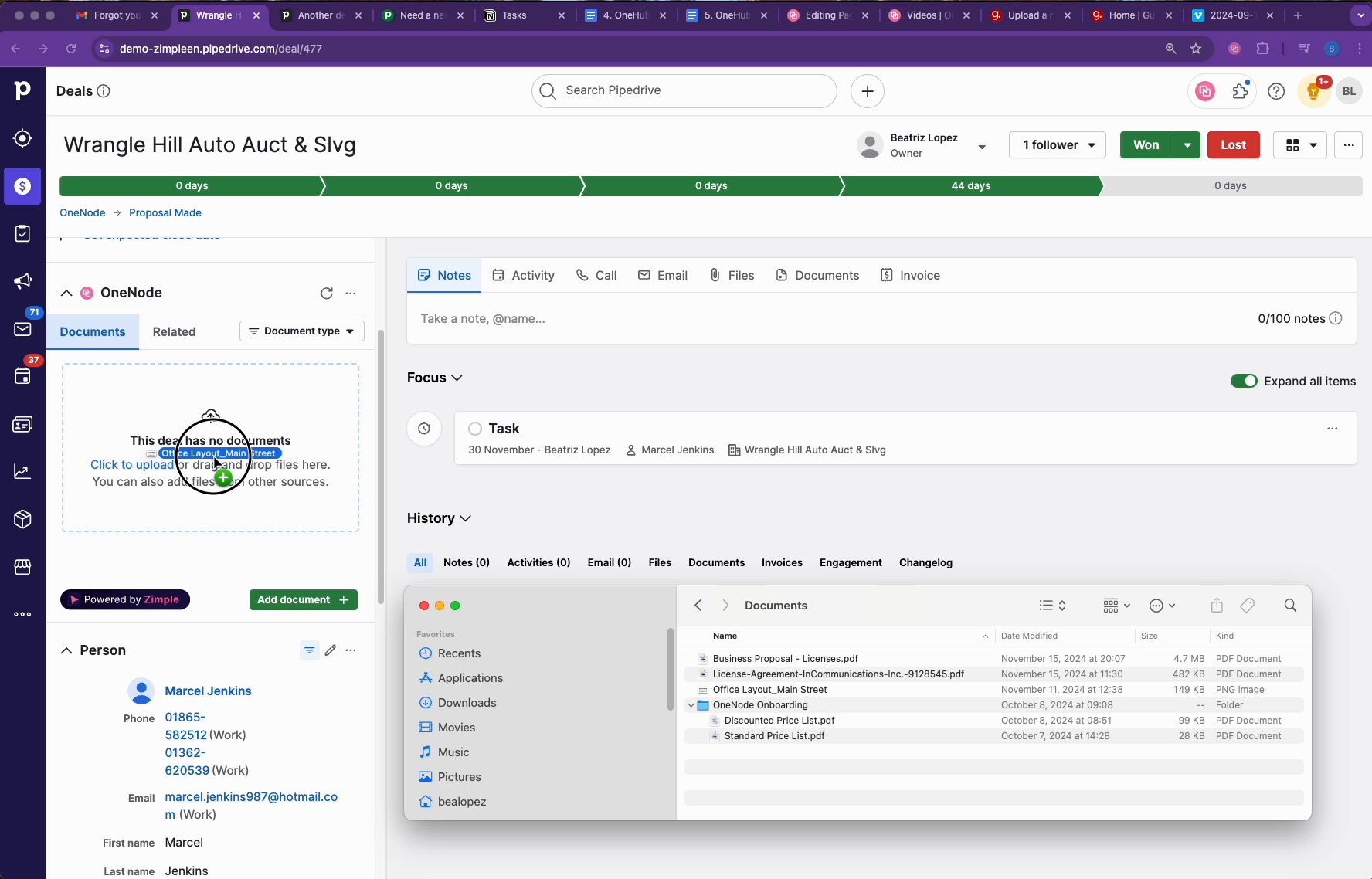Click Finder share icon
This screenshot has width=1372, height=879.
point(1217,606)
